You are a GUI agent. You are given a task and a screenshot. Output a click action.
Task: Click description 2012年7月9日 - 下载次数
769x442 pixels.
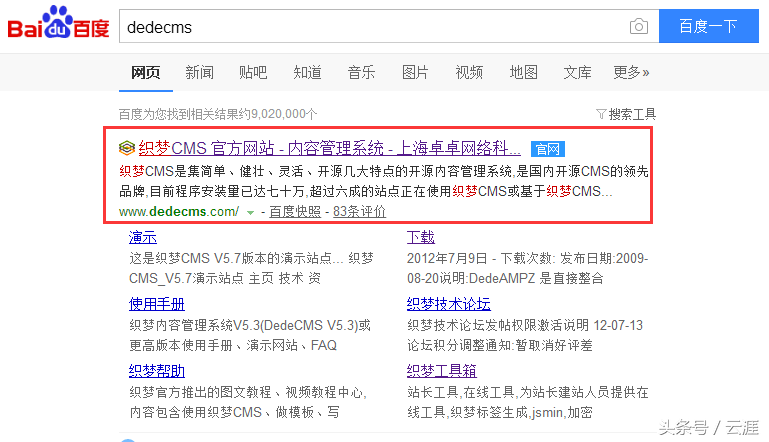pos(528,268)
